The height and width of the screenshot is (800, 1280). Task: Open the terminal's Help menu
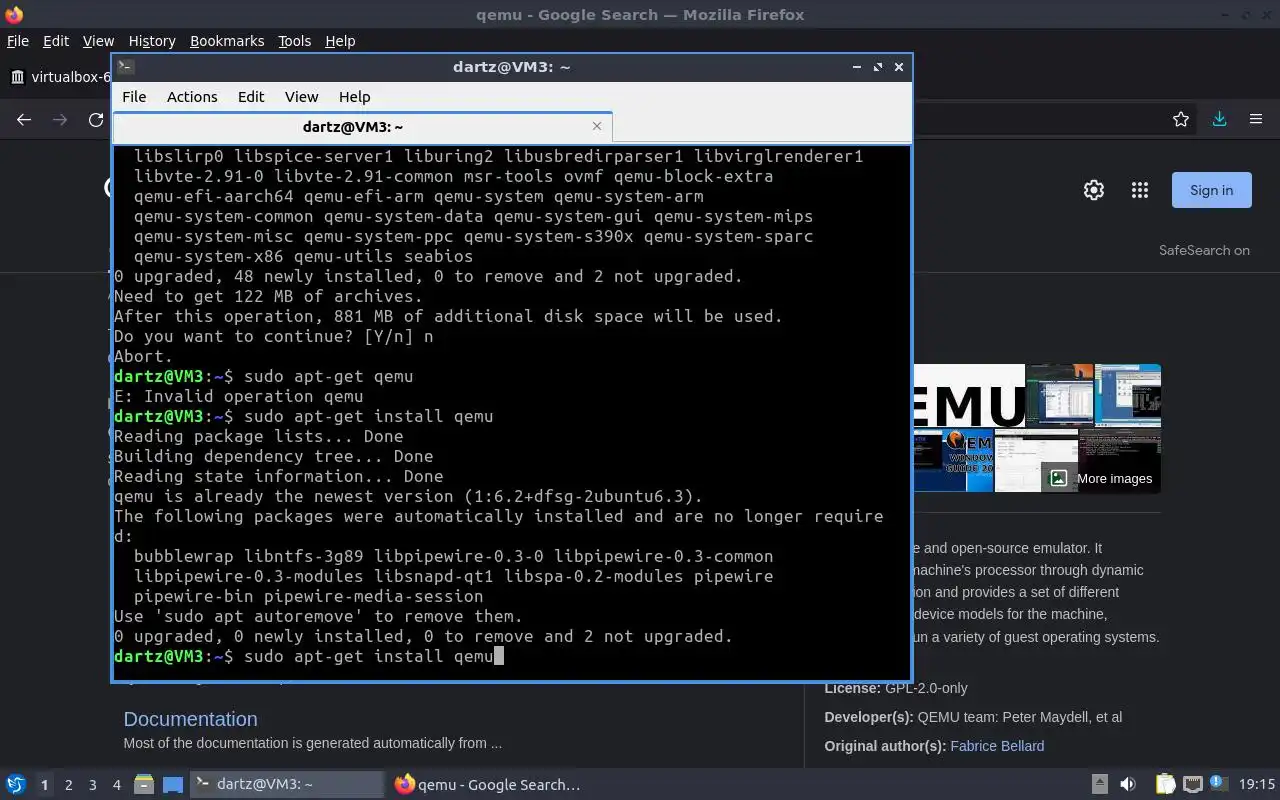click(354, 97)
